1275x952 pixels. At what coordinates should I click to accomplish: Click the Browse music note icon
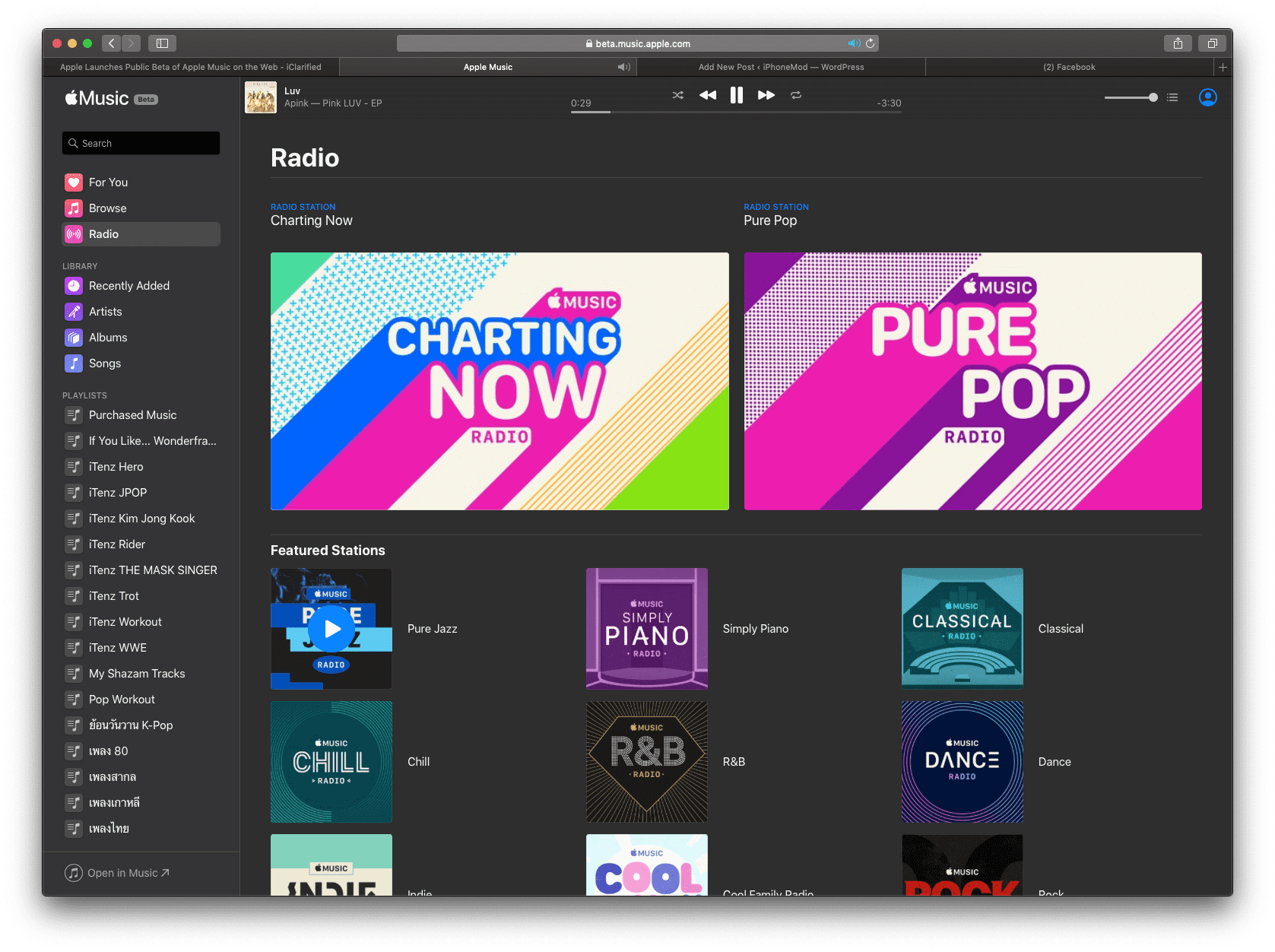[x=74, y=208]
